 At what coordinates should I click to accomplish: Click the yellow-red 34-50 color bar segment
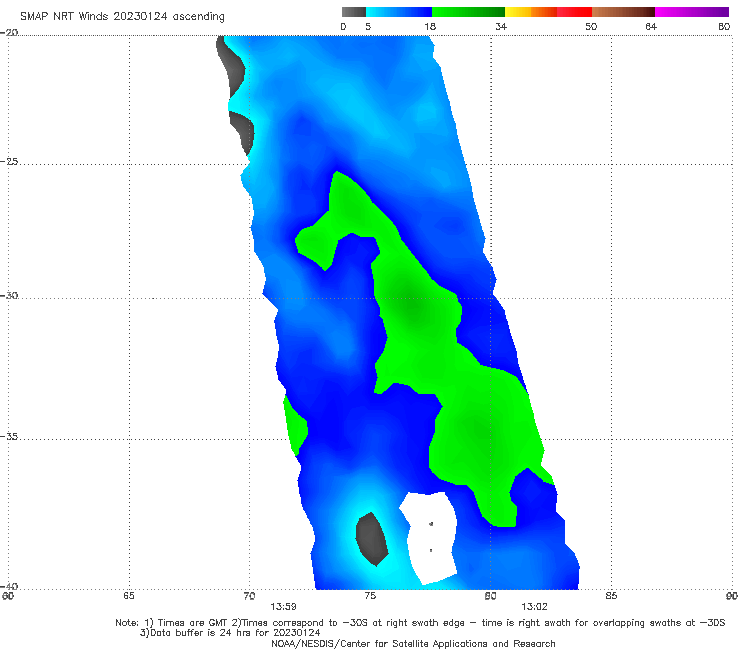tap(548, 12)
